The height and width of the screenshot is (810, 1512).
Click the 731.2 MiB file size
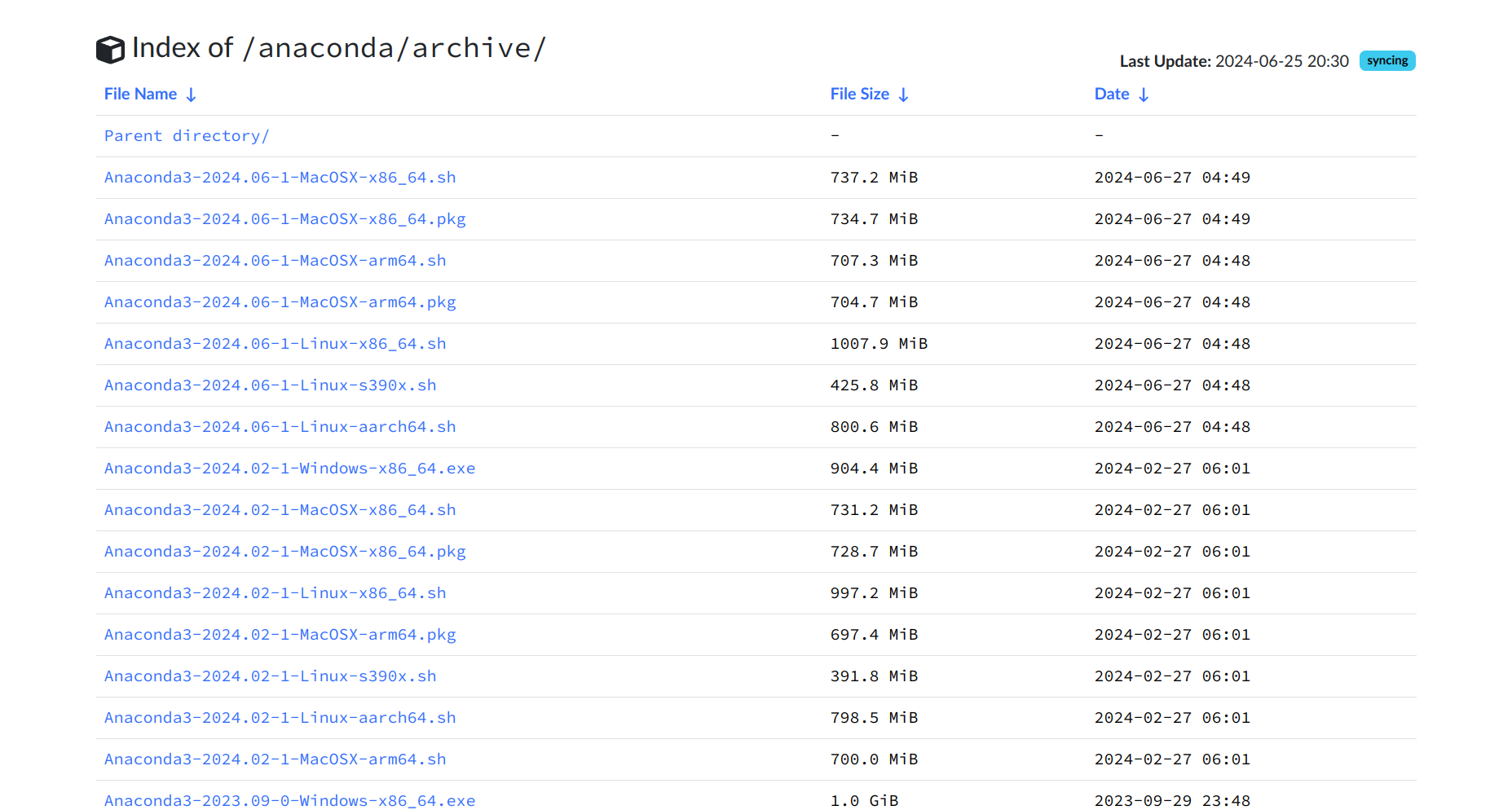875,510
